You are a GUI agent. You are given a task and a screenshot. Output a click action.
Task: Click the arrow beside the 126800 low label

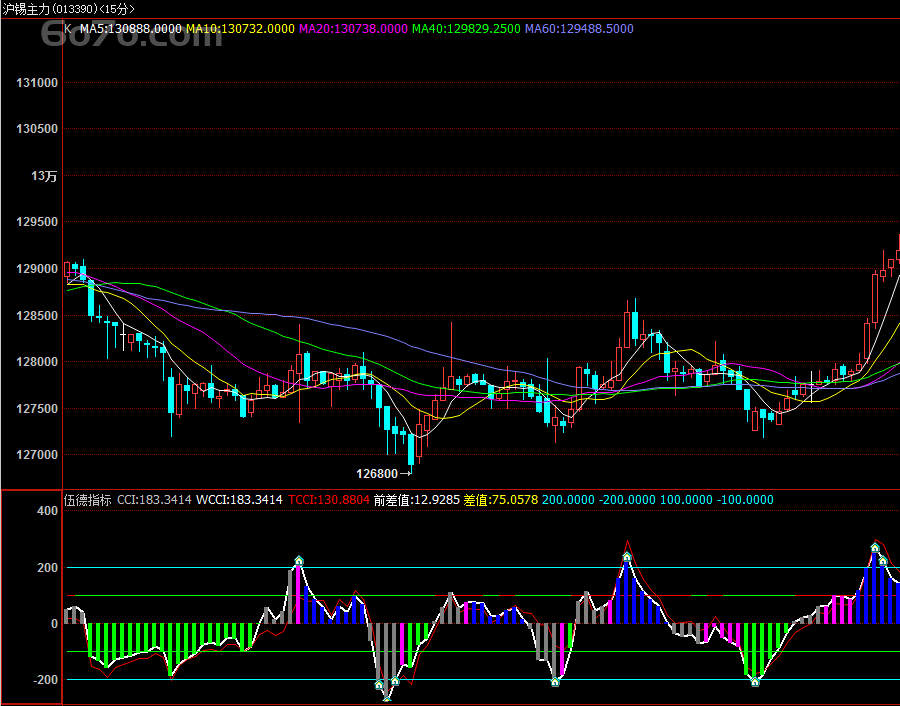pos(406,474)
